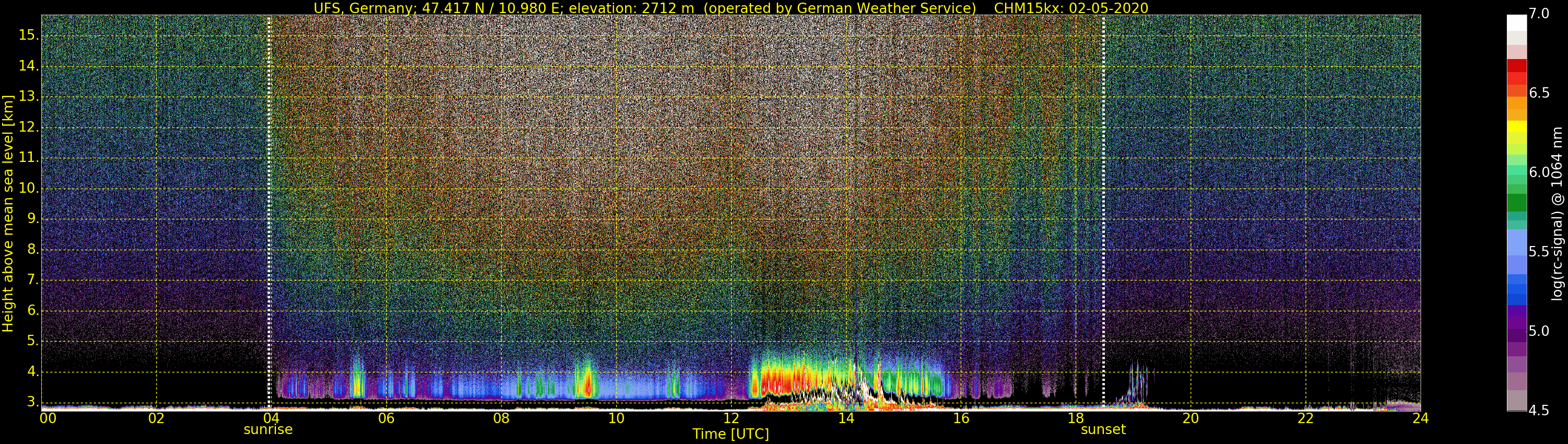The width and height of the screenshot is (1568, 444).
Task: Click the 'Height above mean sea level [km]' axis label
Action: click(8, 213)
